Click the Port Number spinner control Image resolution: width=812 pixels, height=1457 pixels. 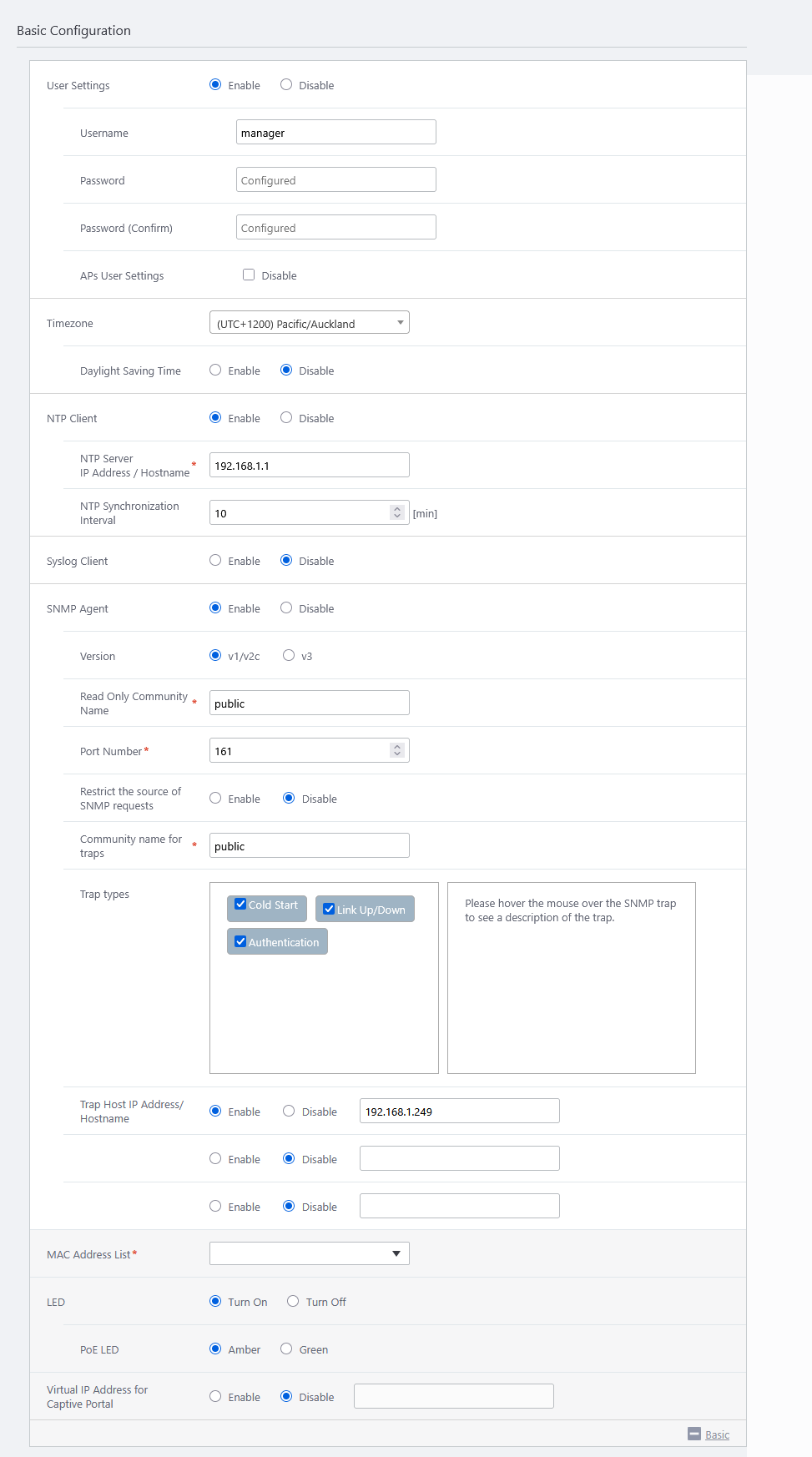pos(397,751)
